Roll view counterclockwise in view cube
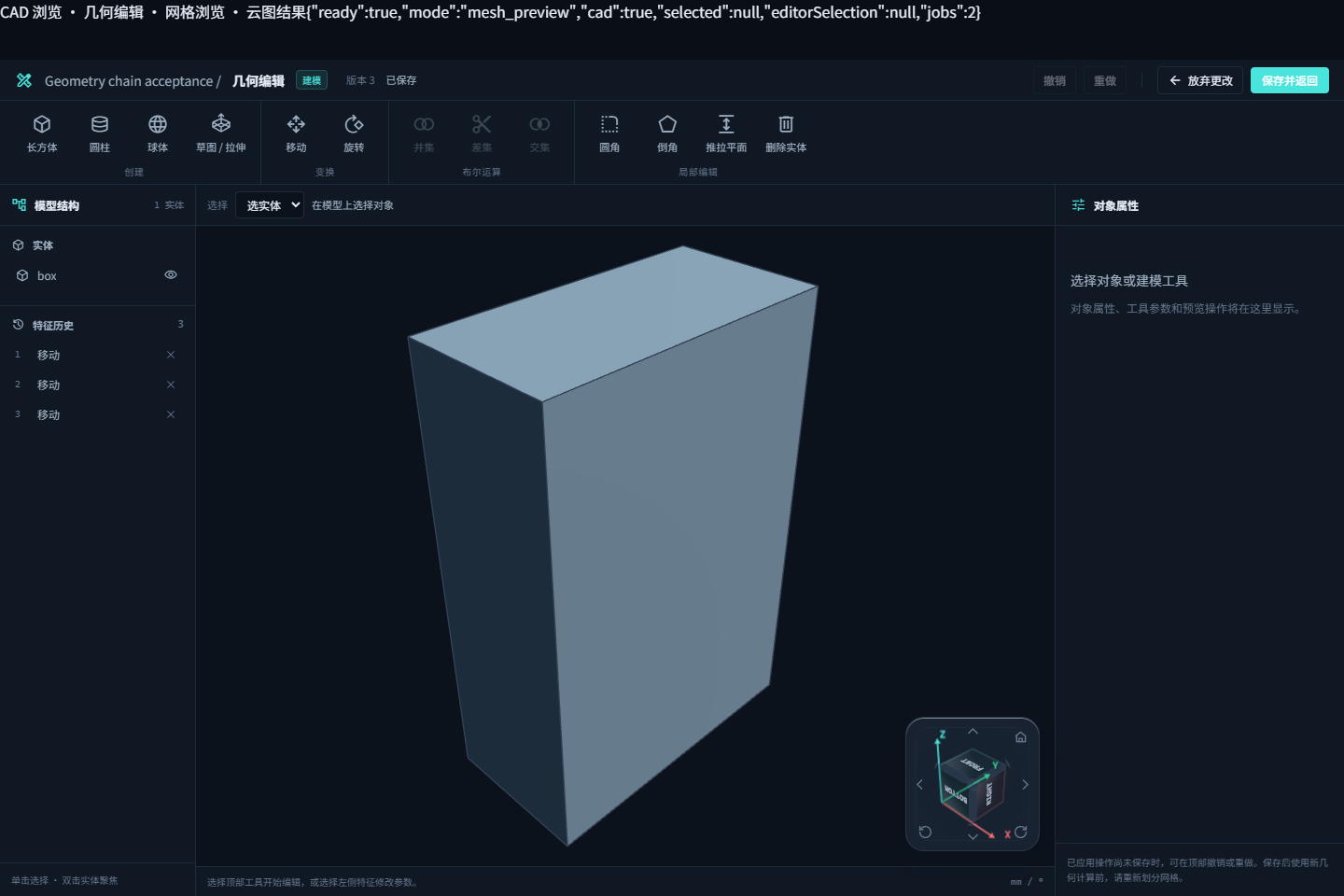 click(x=925, y=832)
